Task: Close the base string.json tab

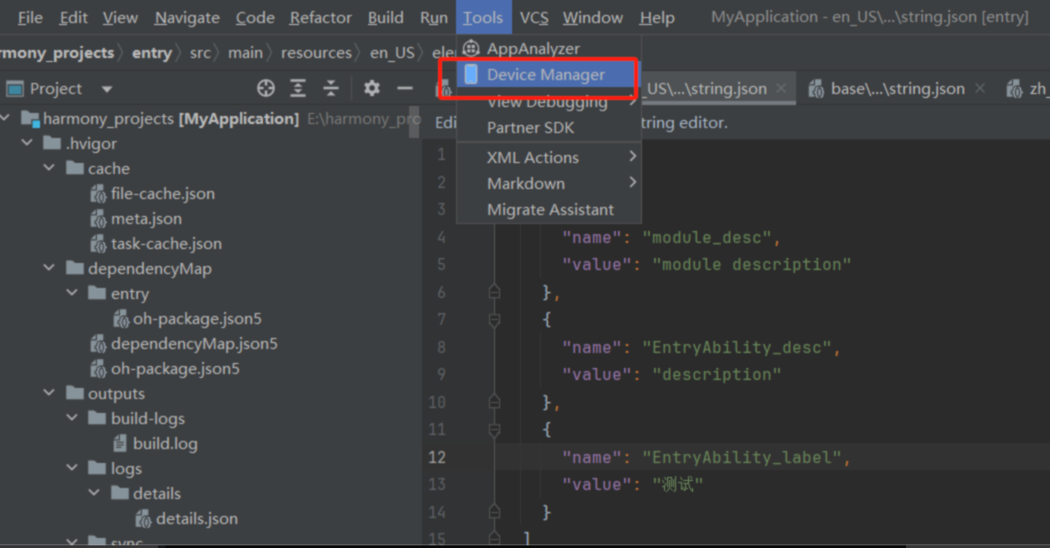Action: tap(980, 88)
